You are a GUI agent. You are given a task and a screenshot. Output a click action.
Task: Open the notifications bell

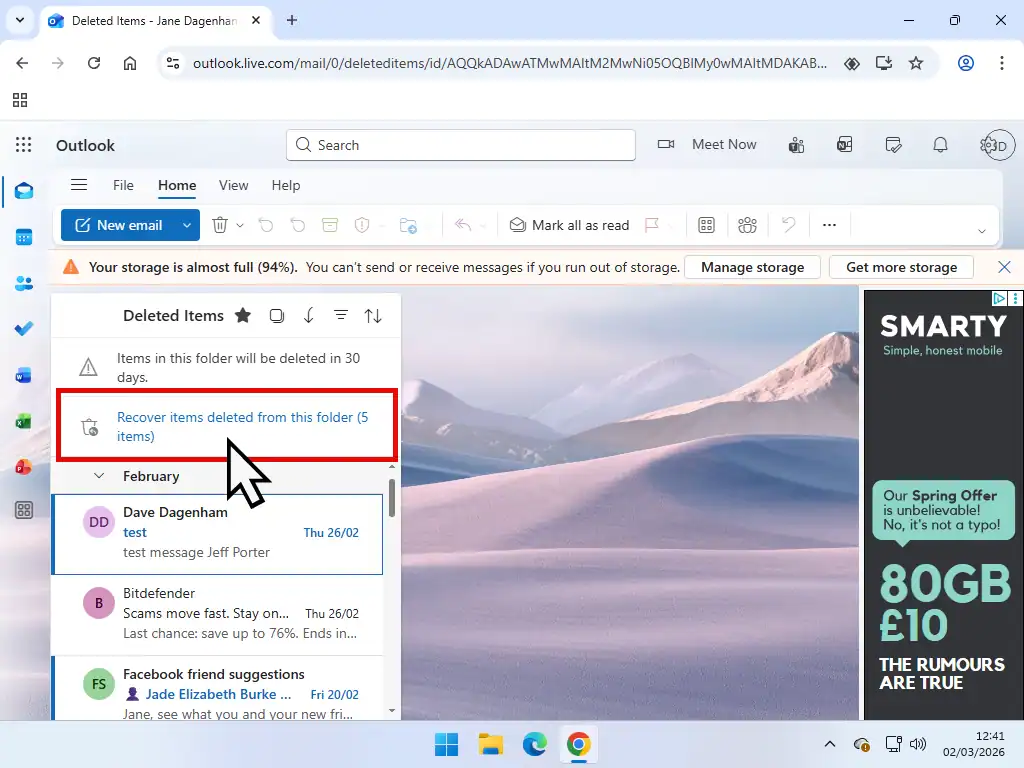(940, 144)
